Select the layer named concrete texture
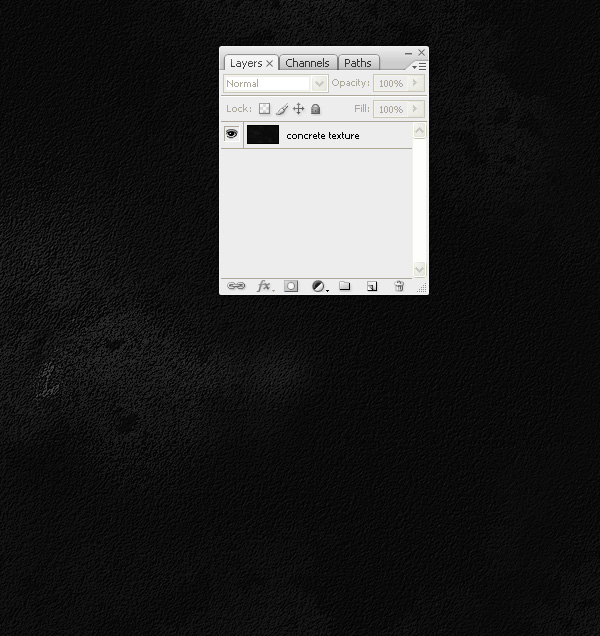 click(323, 136)
